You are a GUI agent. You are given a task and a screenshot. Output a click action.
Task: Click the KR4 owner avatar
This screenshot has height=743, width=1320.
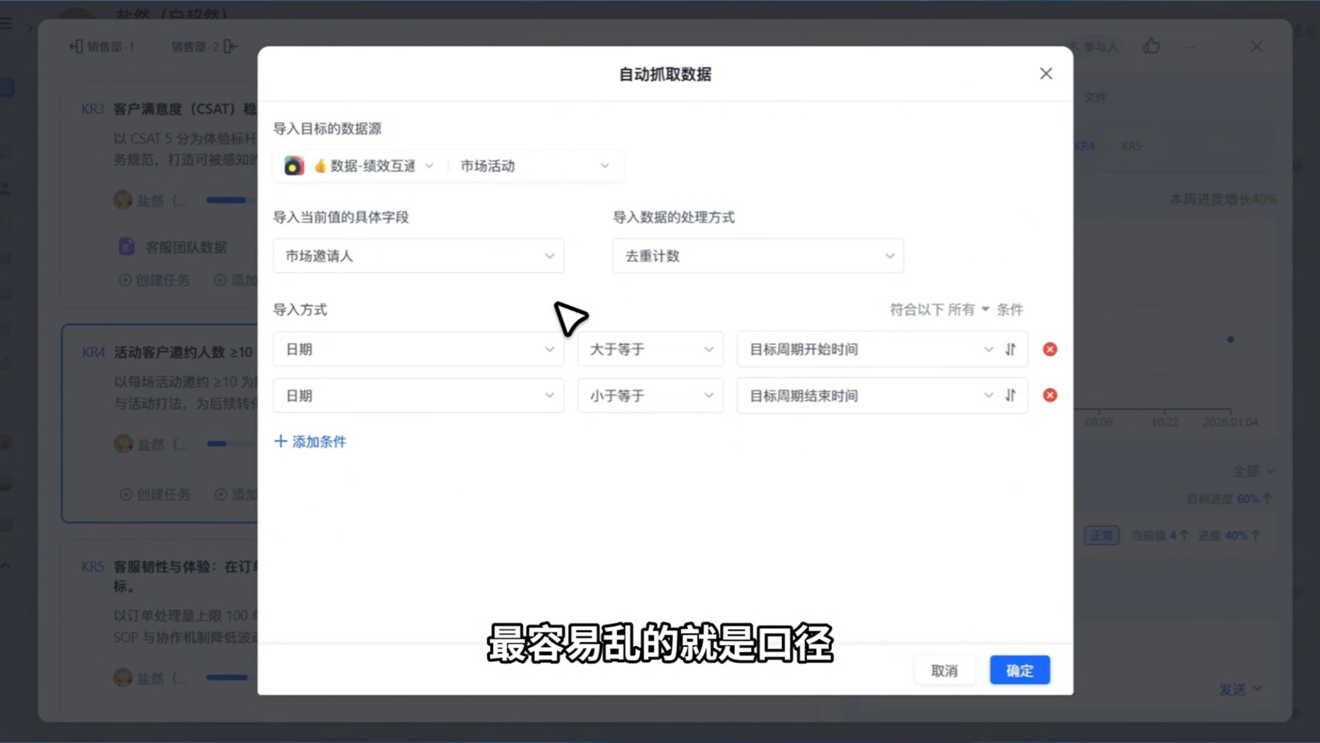point(123,444)
